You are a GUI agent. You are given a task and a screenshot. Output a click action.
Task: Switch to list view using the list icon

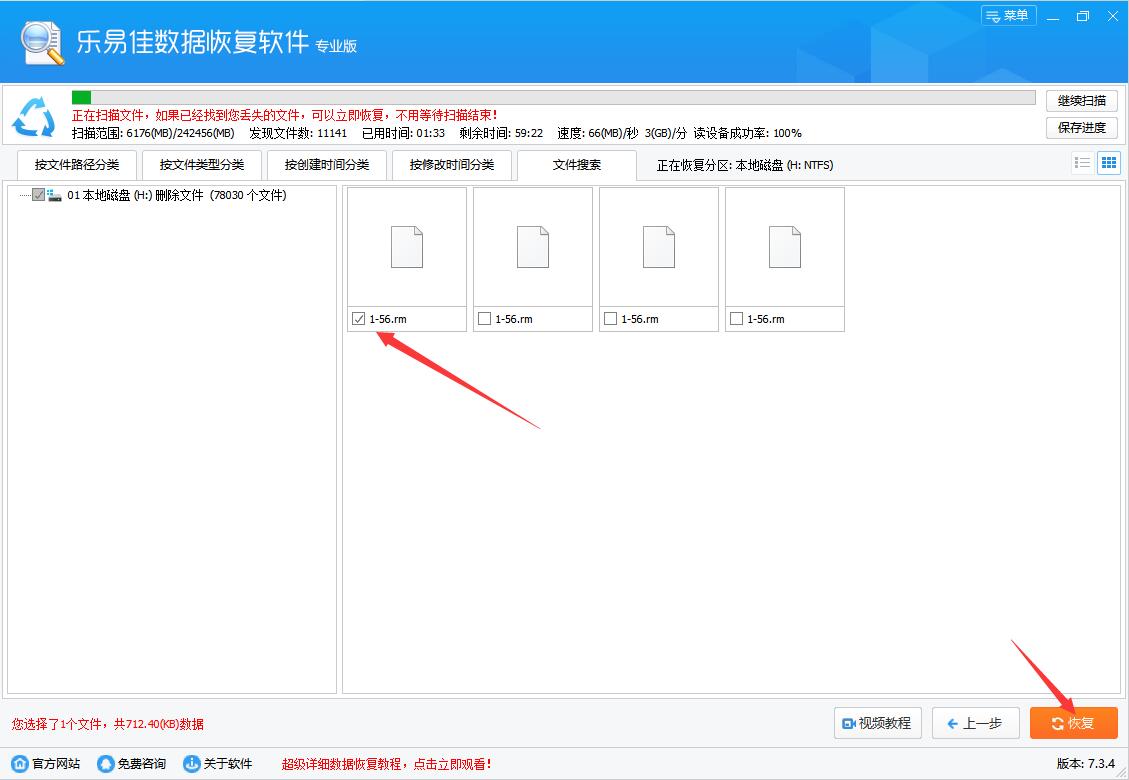(x=1082, y=162)
